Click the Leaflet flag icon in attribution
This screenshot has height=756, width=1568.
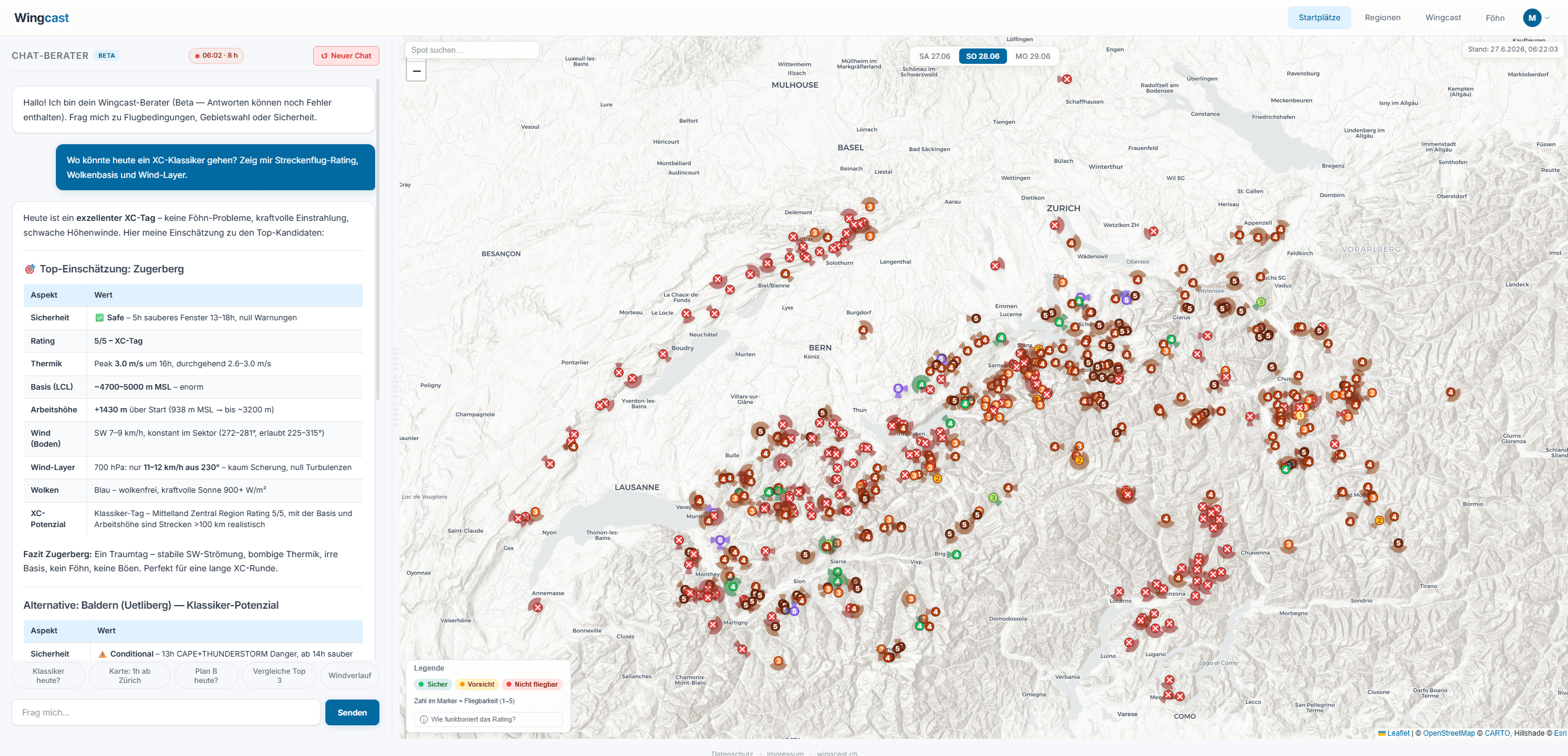[x=1382, y=733]
